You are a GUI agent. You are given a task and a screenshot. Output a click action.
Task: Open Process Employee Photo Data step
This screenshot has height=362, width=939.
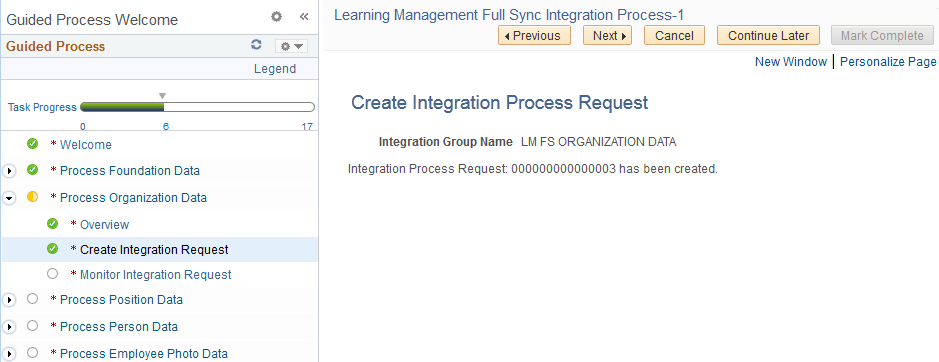pyautogui.click(x=144, y=354)
